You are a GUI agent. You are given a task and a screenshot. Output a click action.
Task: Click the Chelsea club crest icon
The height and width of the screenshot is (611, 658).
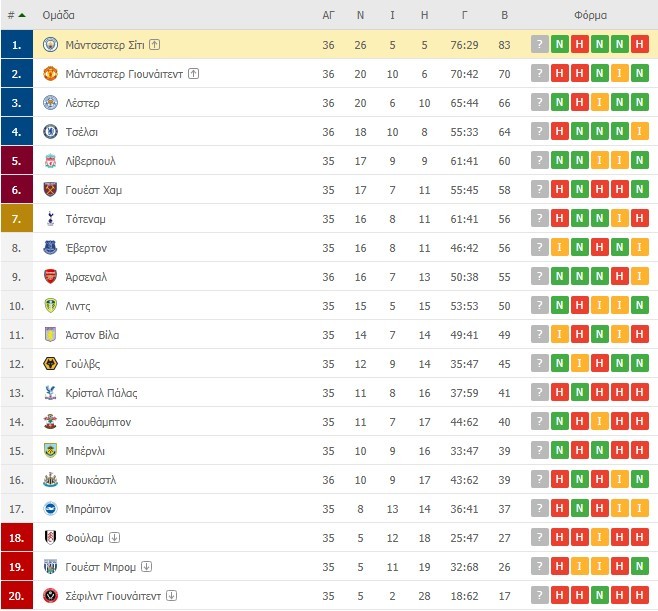click(x=51, y=131)
